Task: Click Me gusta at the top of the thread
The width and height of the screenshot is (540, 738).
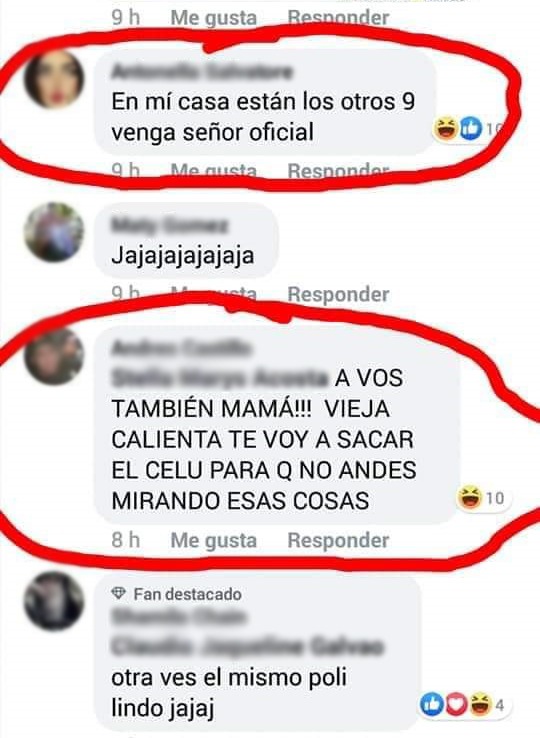Action: coord(214,17)
